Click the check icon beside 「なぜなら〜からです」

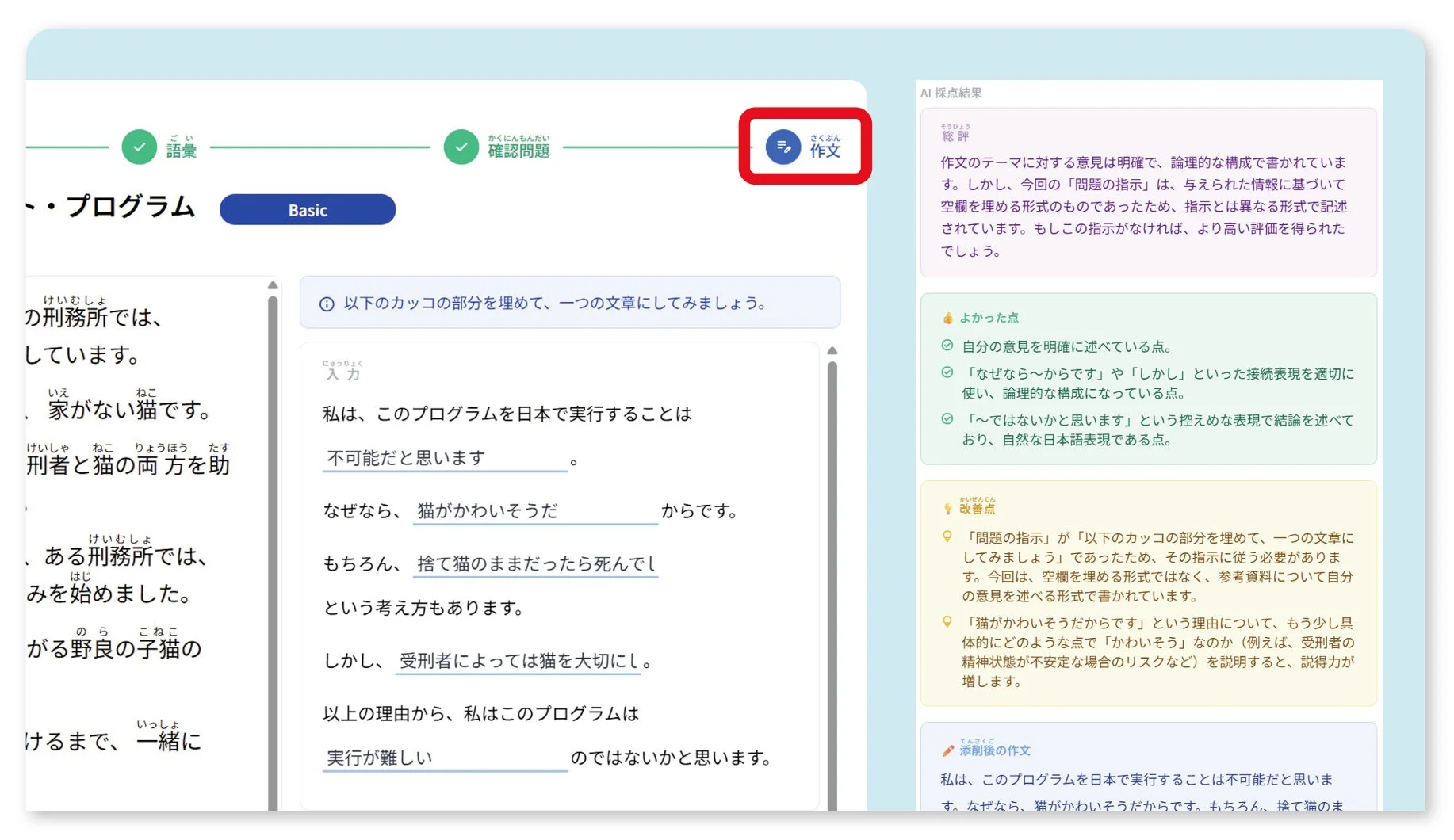(947, 372)
